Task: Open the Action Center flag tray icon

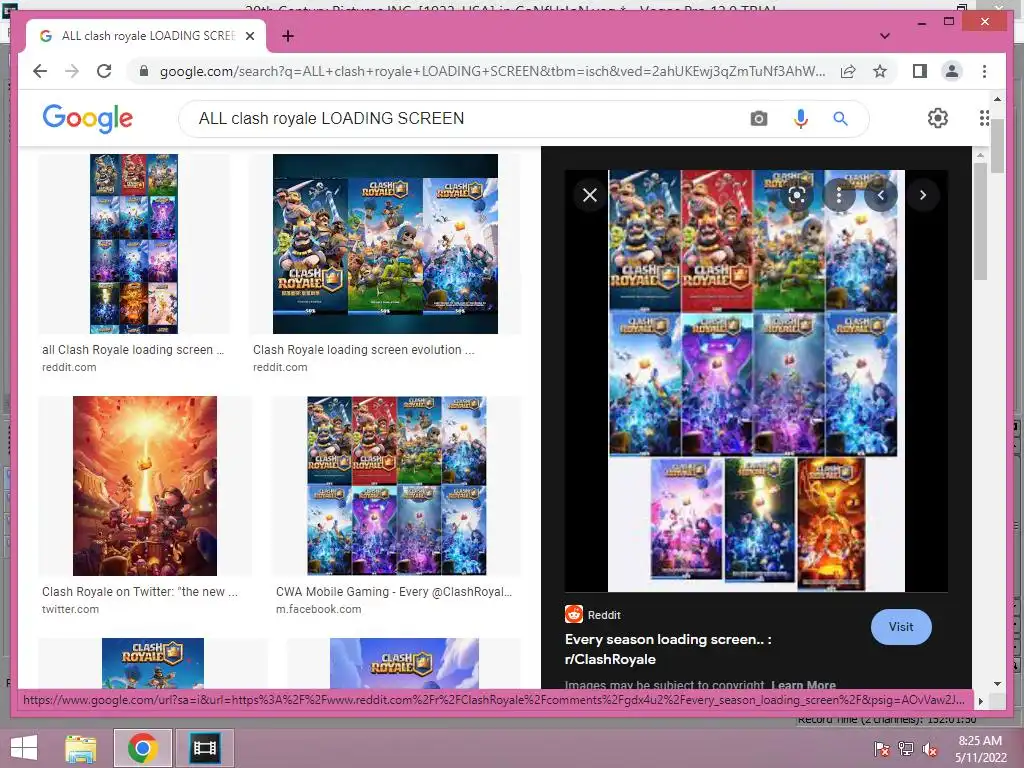Action: coord(882,749)
